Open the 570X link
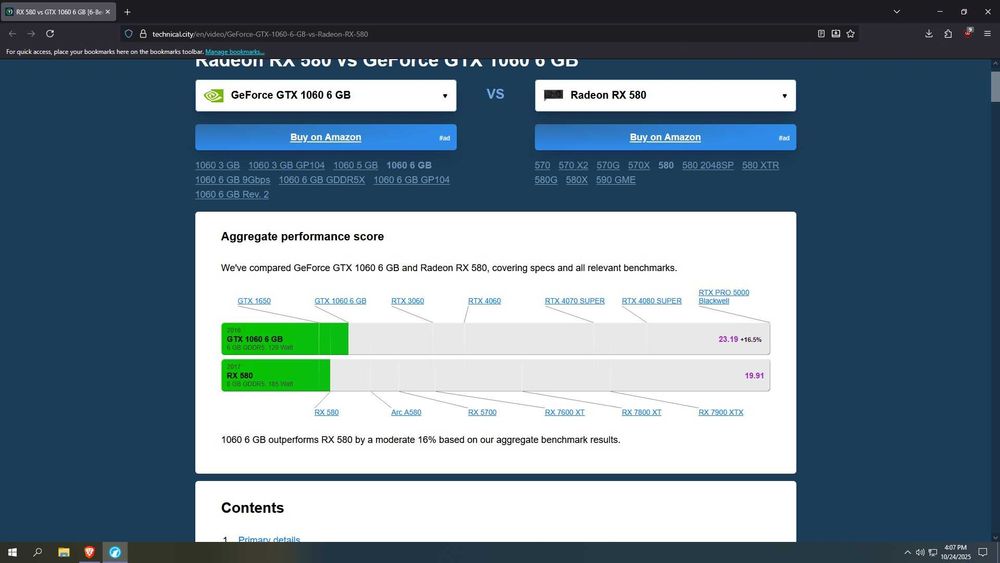1000x563 pixels. click(x=638, y=165)
